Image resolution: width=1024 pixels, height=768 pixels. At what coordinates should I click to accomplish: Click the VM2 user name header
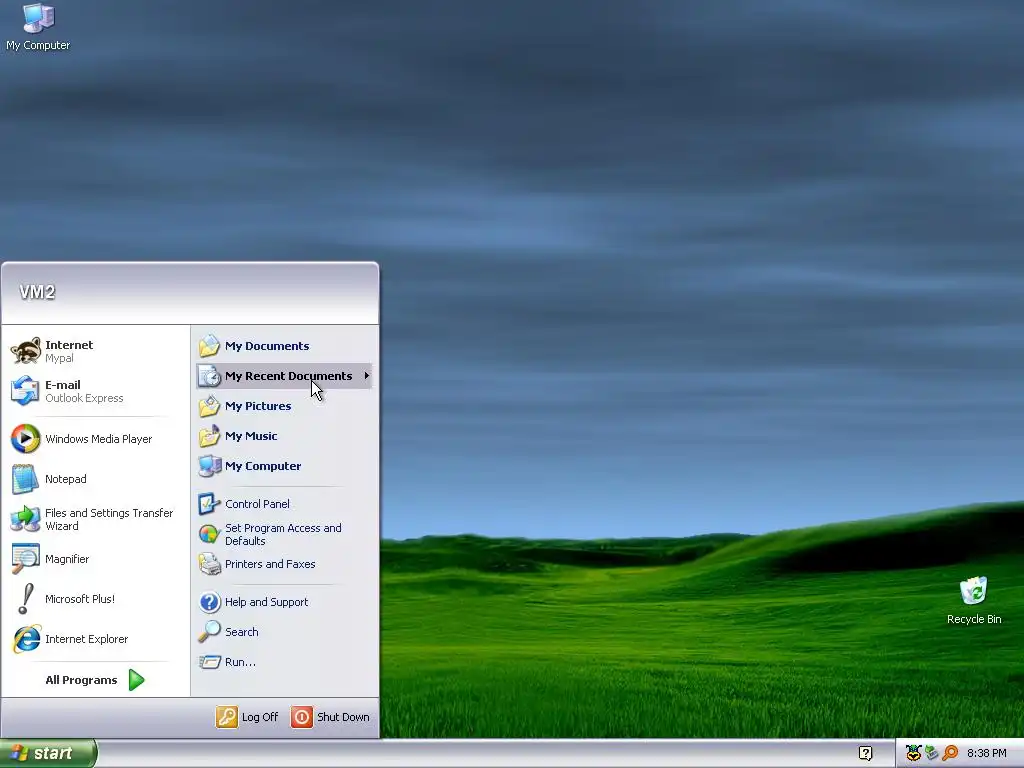(37, 292)
